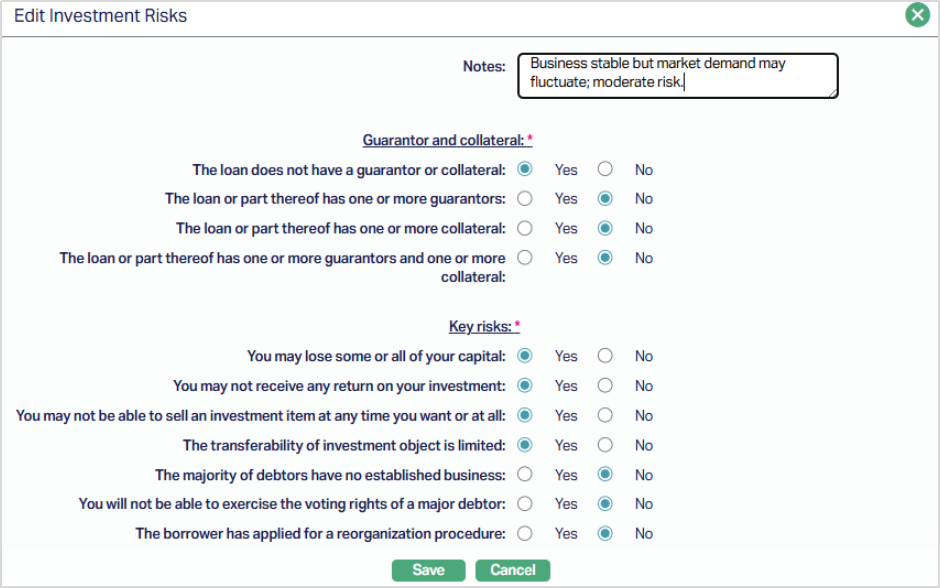Screen dimensions: 940x588
Task: Choose No for borrower reorganization procedure
Action: 605,534
